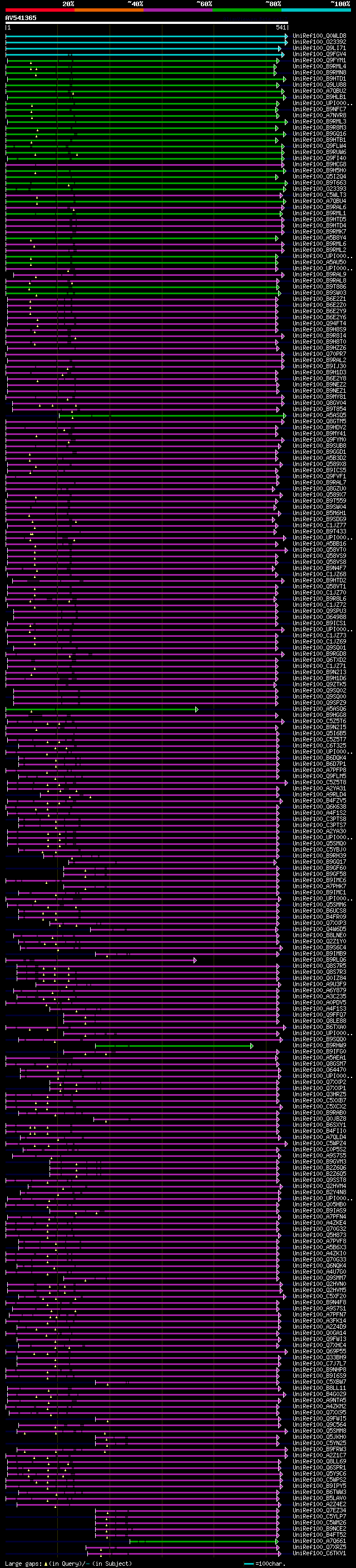Open hit UniRef100_Q9FYM1
This screenshot has height=1568, width=356.
(x=319, y=60)
